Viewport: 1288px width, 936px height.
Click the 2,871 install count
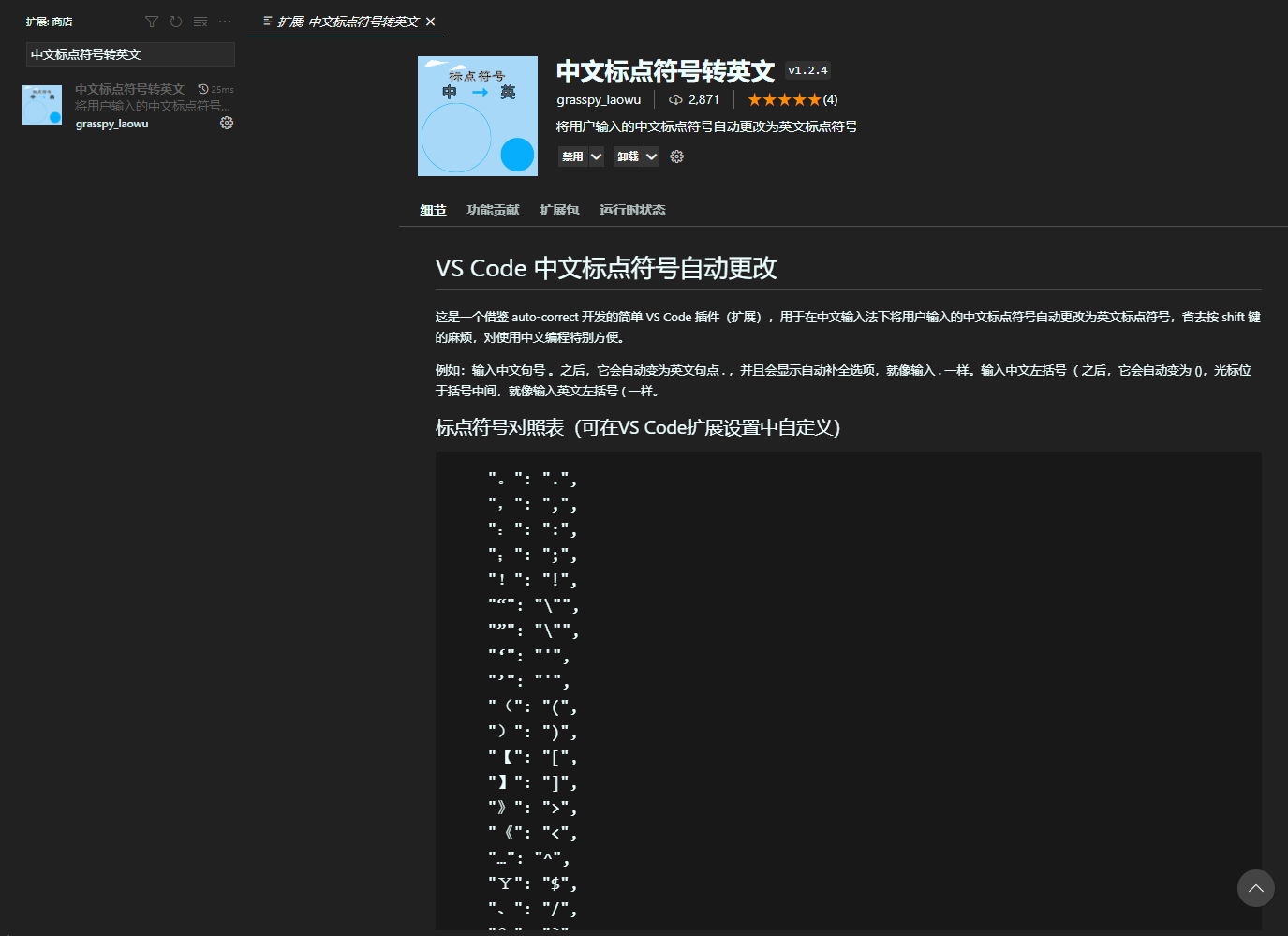[x=694, y=99]
